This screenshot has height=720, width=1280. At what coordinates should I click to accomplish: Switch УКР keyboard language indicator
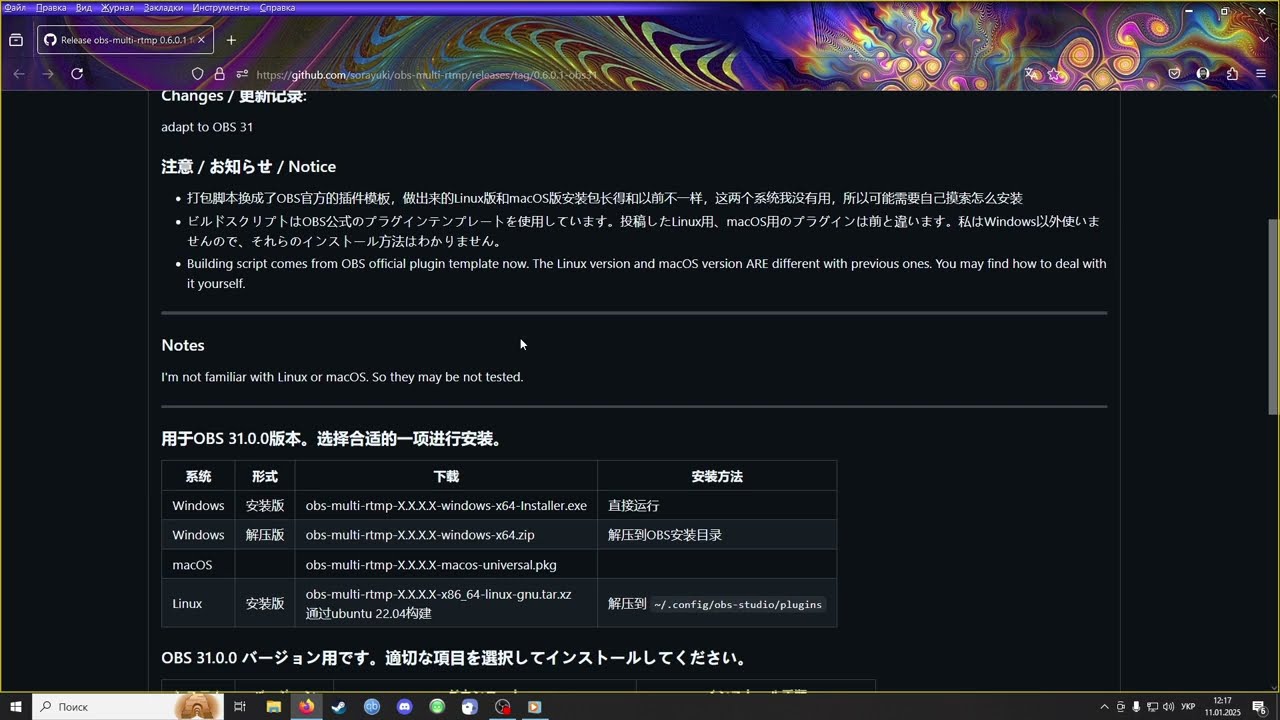(1190, 707)
